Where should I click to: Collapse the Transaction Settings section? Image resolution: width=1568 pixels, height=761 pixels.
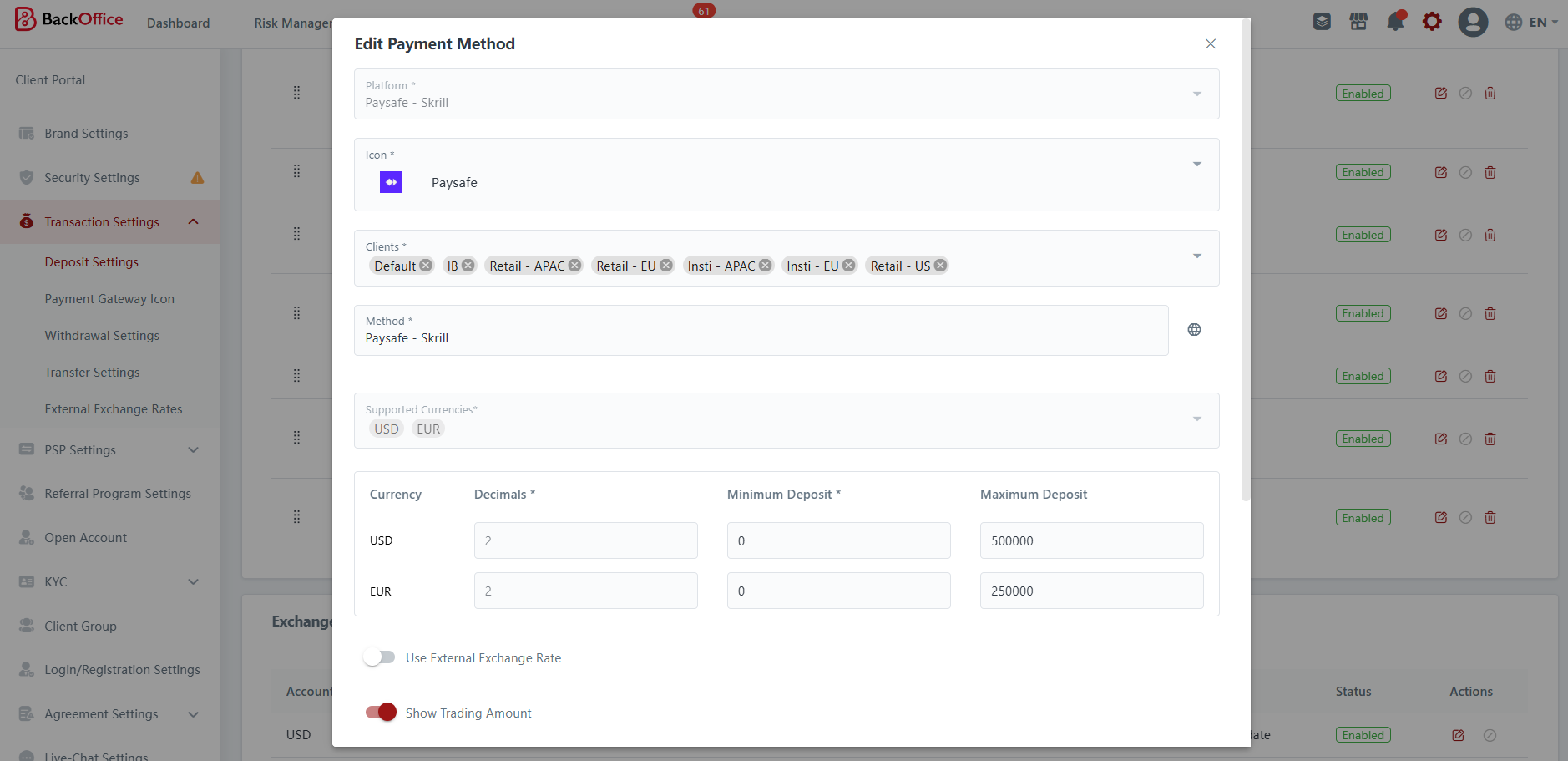tap(193, 222)
